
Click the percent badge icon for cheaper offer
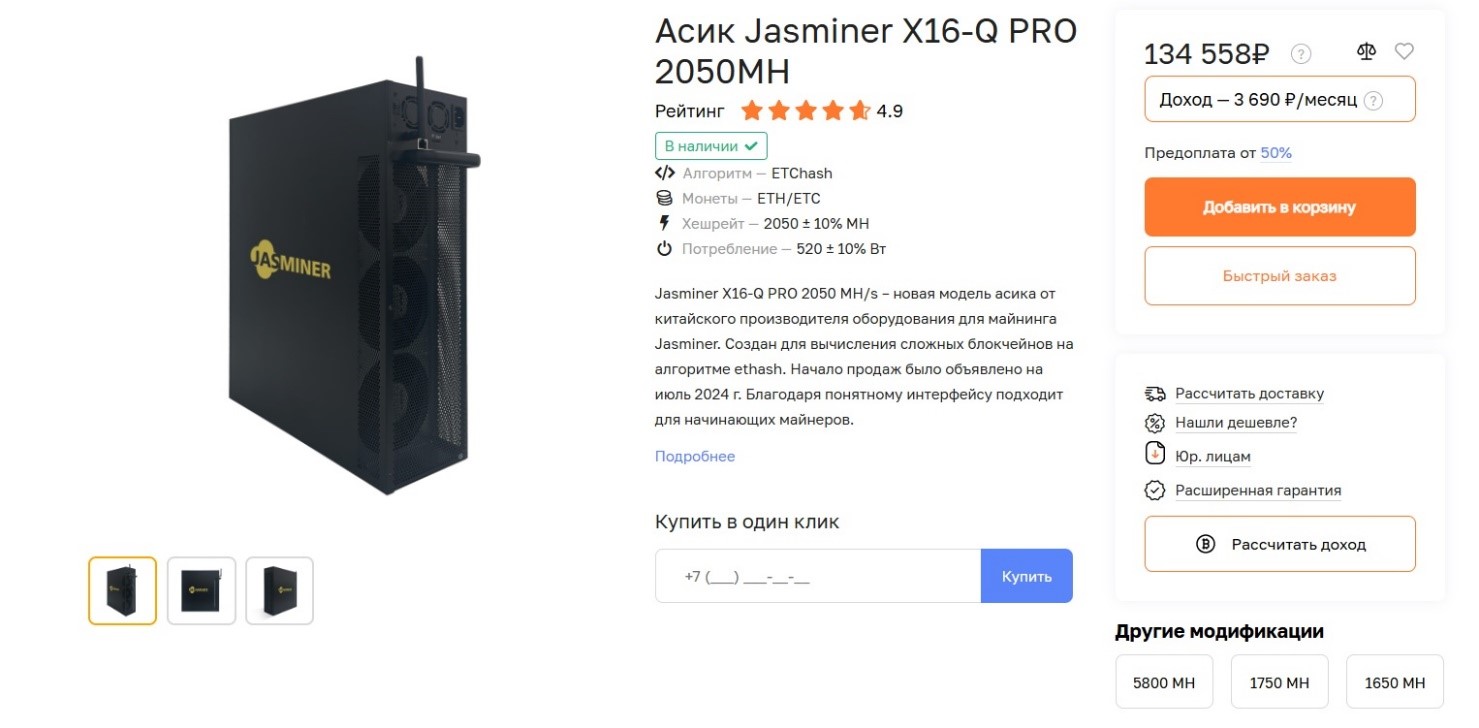1155,423
